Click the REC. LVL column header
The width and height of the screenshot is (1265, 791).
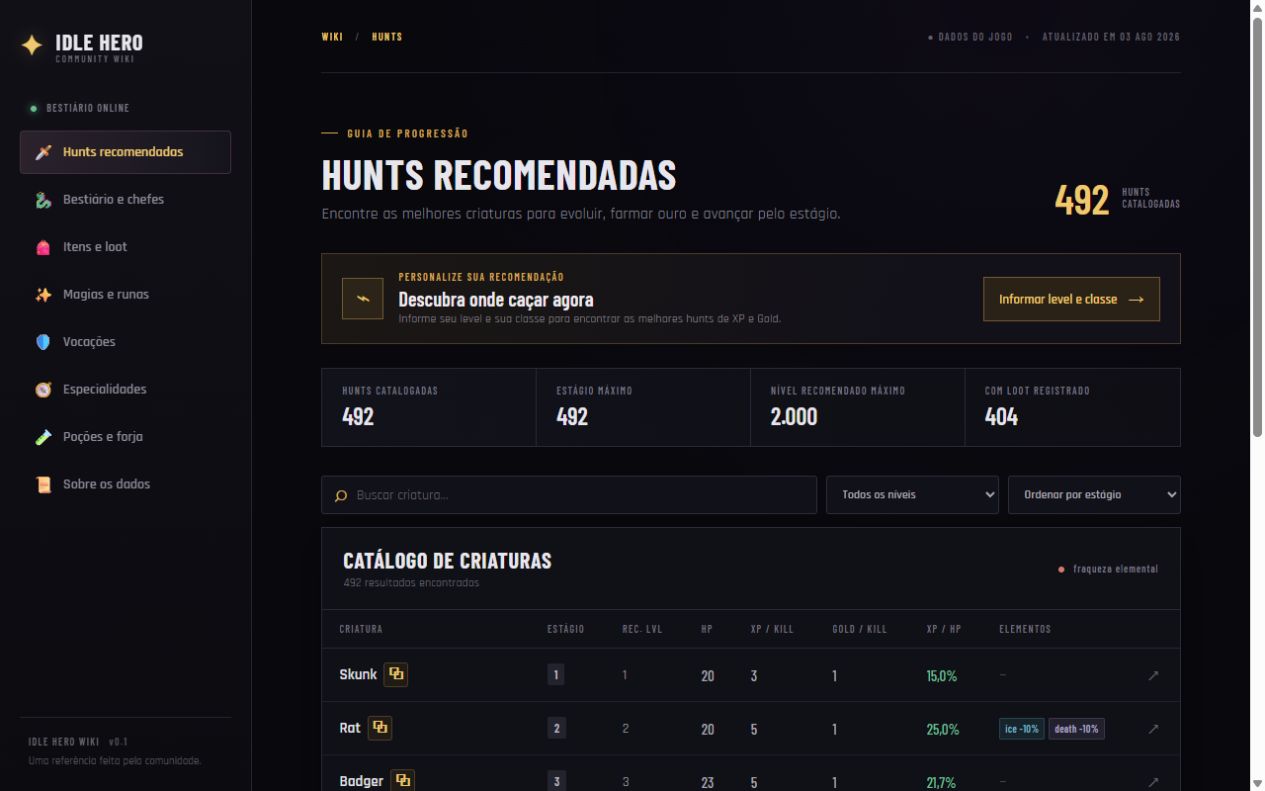pos(642,629)
